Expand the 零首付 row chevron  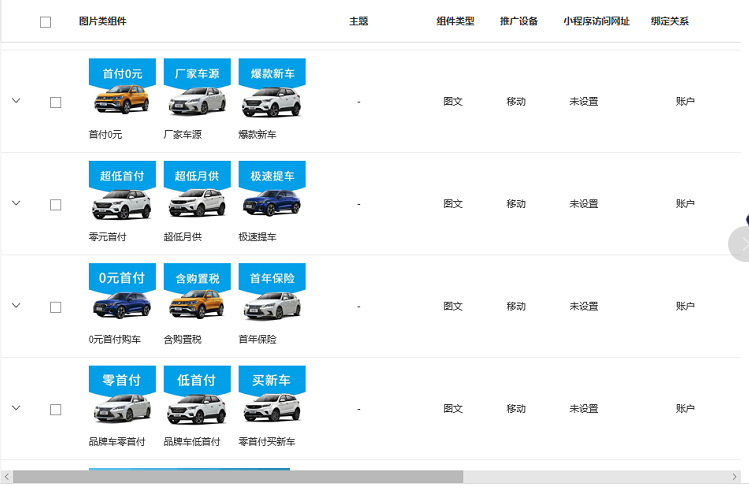coord(16,408)
